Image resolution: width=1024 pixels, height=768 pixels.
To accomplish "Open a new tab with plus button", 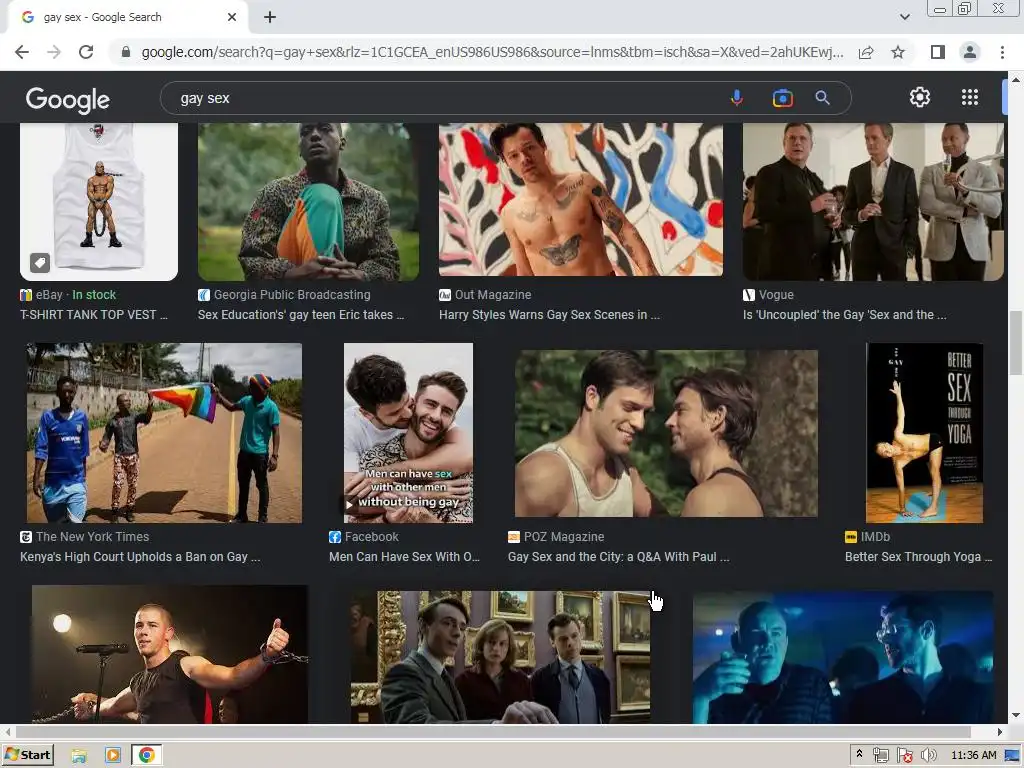I will [x=270, y=18].
